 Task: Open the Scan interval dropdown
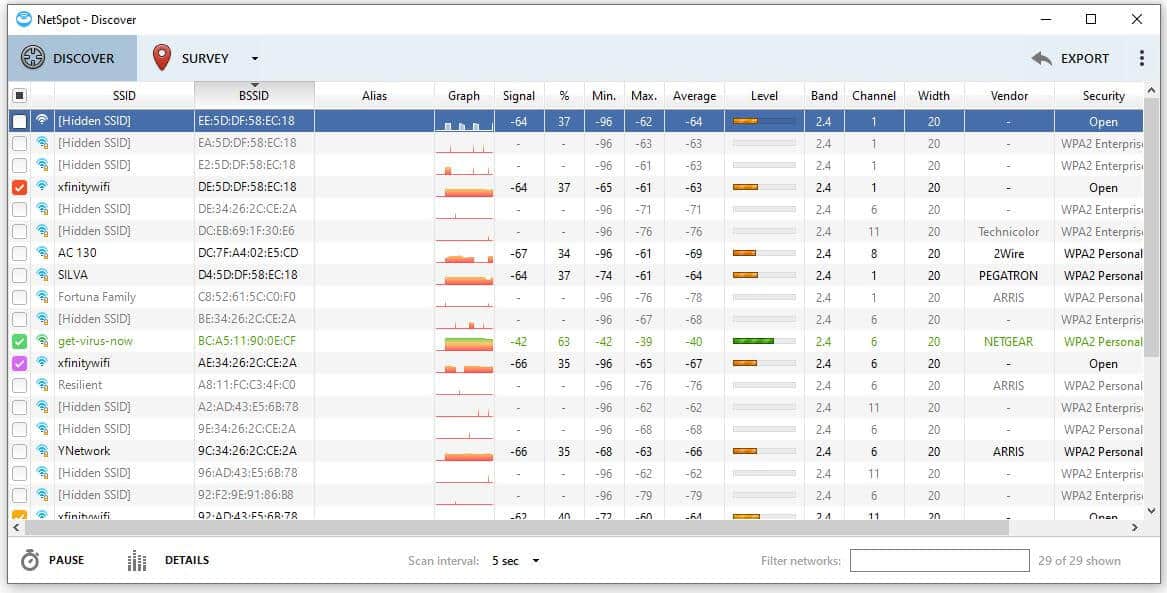tap(516, 561)
